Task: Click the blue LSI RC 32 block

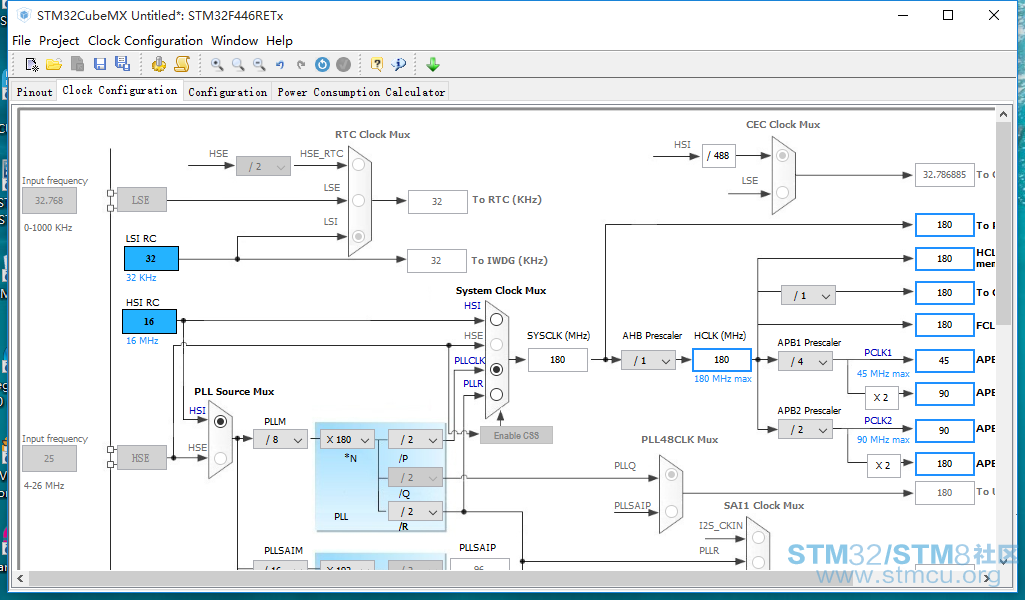Action: click(151, 258)
